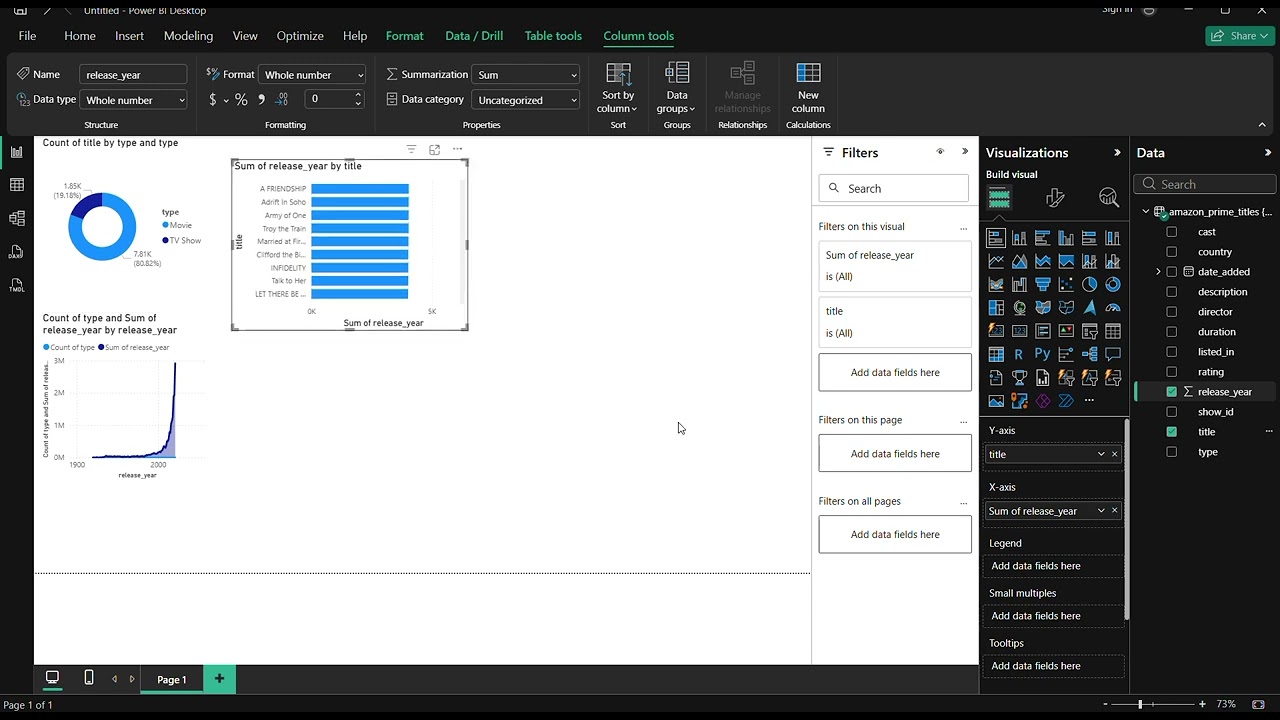Open the Format Whole number dropdown
This screenshot has width=1280, height=720.
pos(313,74)
